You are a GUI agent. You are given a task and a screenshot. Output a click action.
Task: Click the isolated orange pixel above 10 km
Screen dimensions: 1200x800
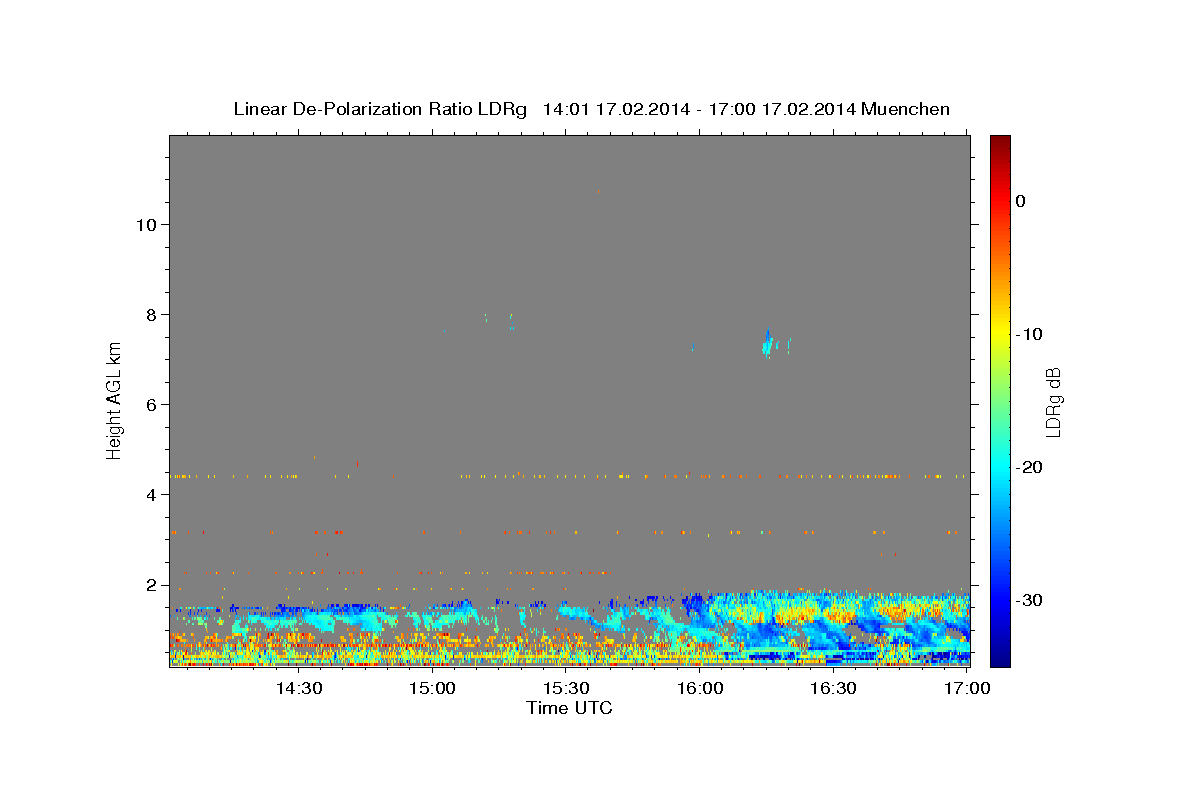point(598,191)
